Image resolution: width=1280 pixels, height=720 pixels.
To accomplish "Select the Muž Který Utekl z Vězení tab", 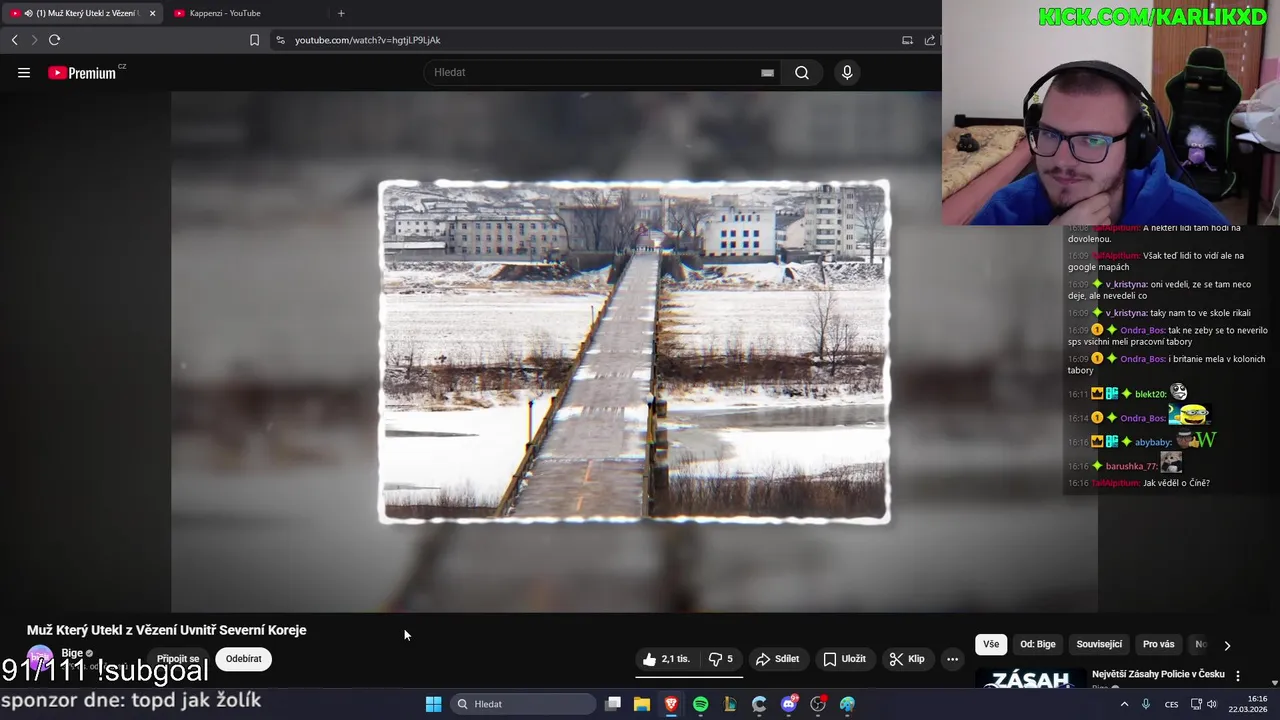I will [x=81, y=13].
